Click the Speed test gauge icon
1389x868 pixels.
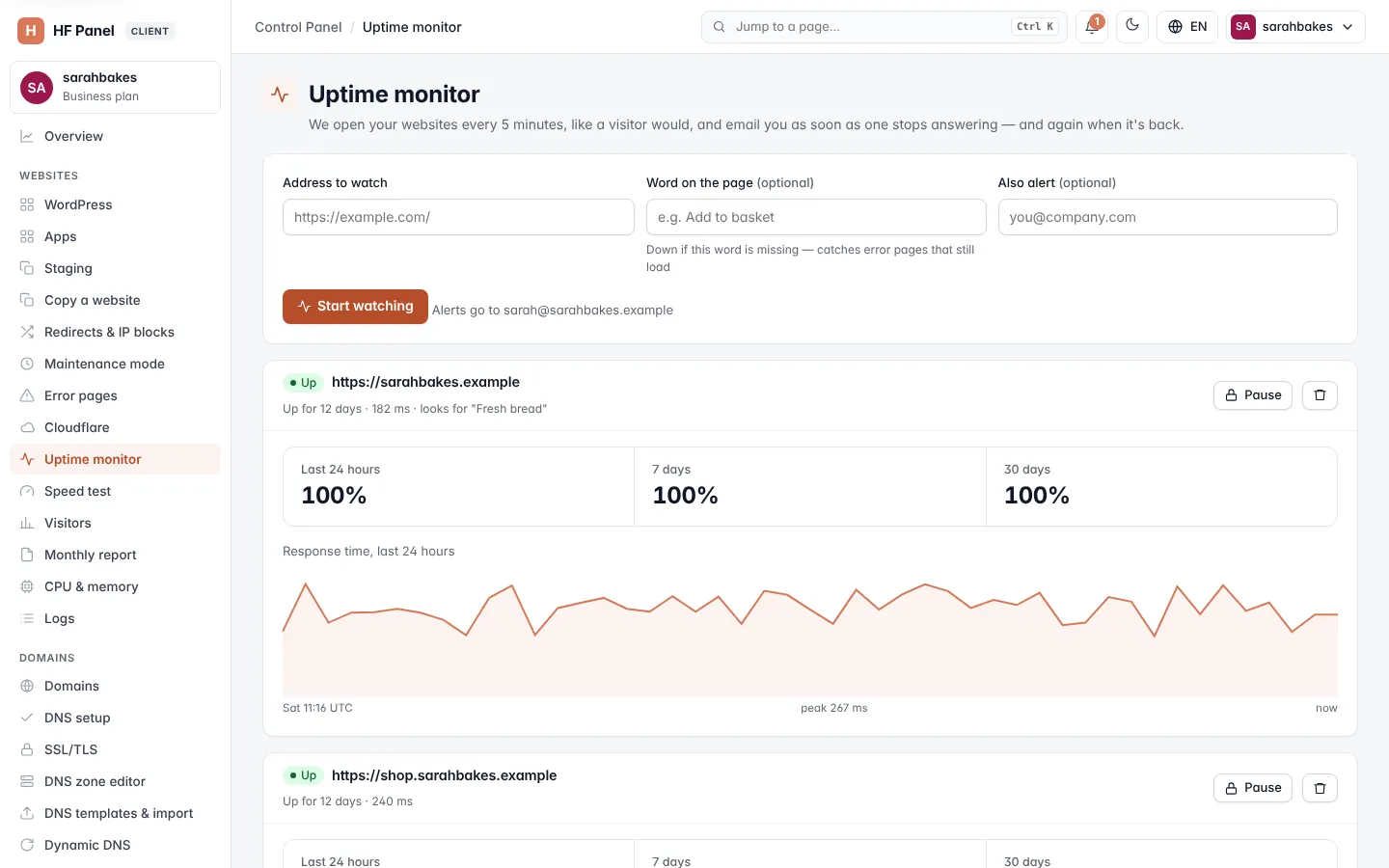[27, 491]
